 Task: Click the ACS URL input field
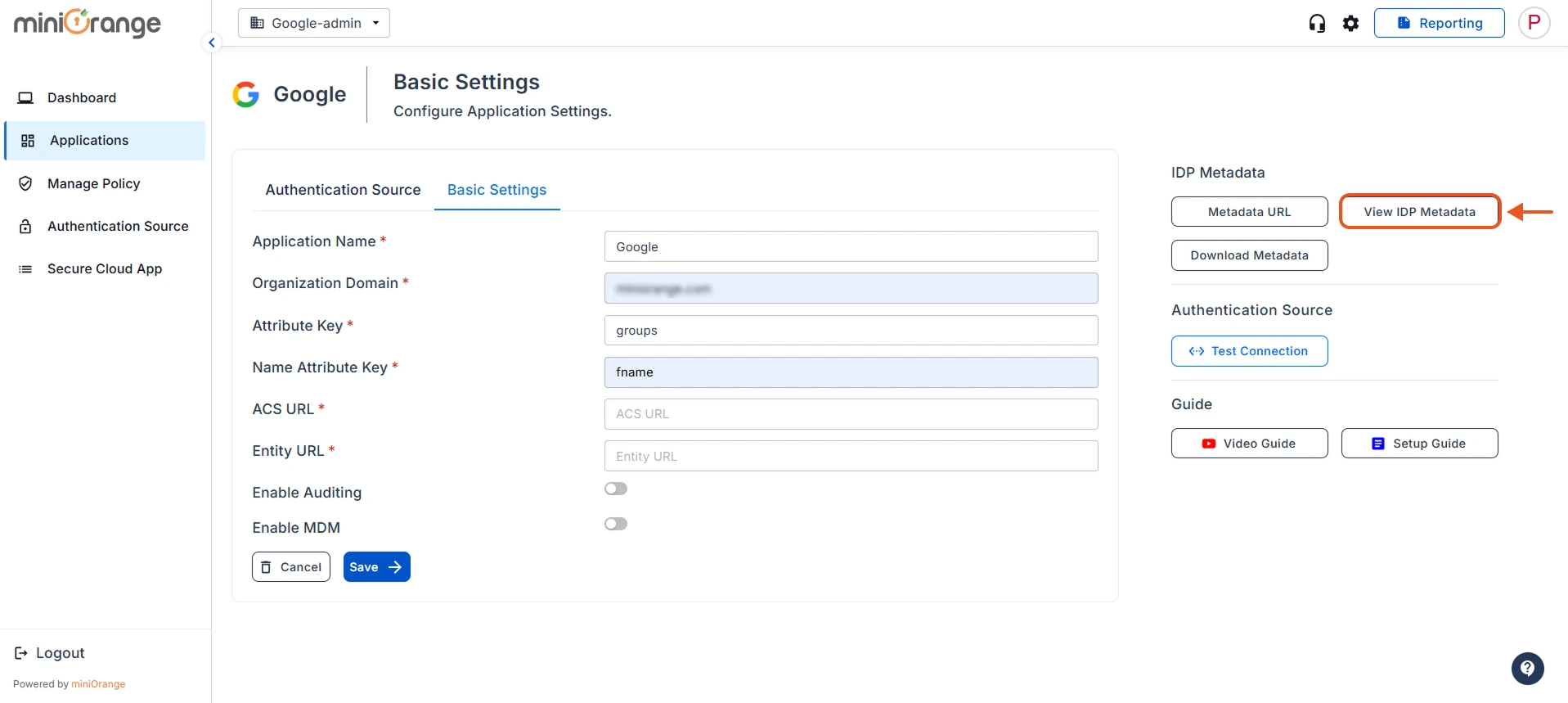[851, 414]
